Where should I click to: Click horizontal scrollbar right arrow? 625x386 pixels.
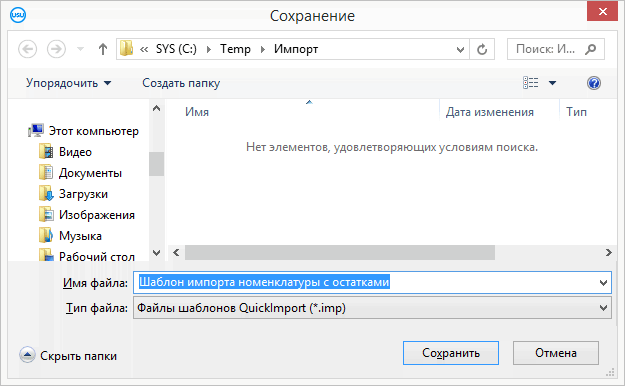coord(608,253)
